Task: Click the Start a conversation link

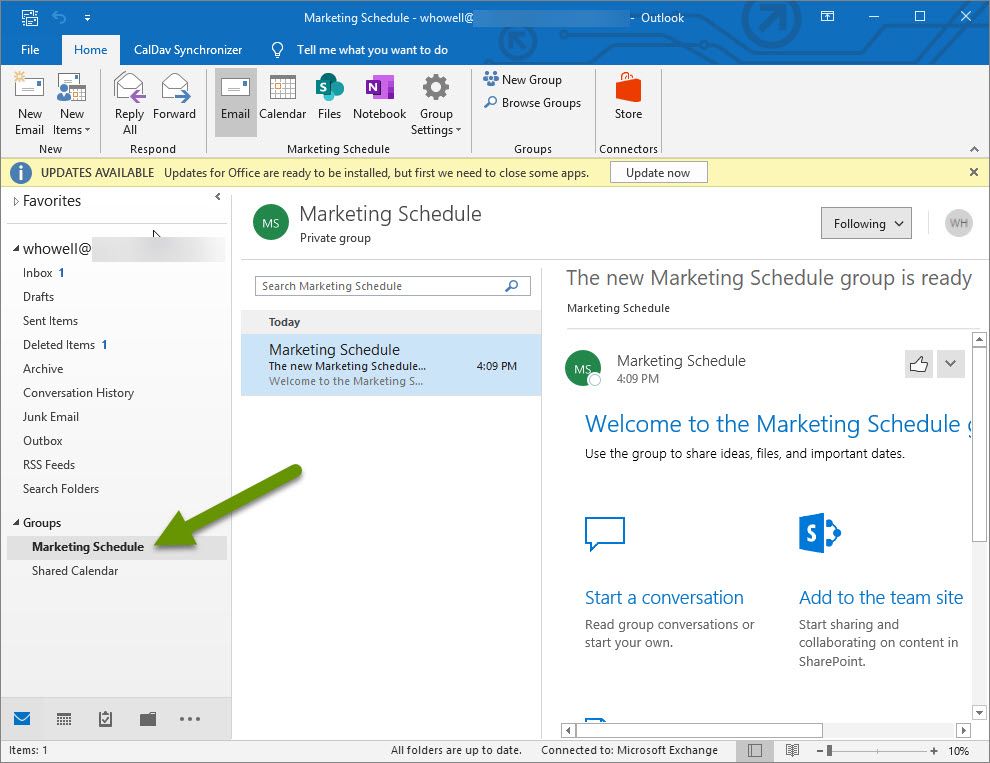Action: click(664, 598)
